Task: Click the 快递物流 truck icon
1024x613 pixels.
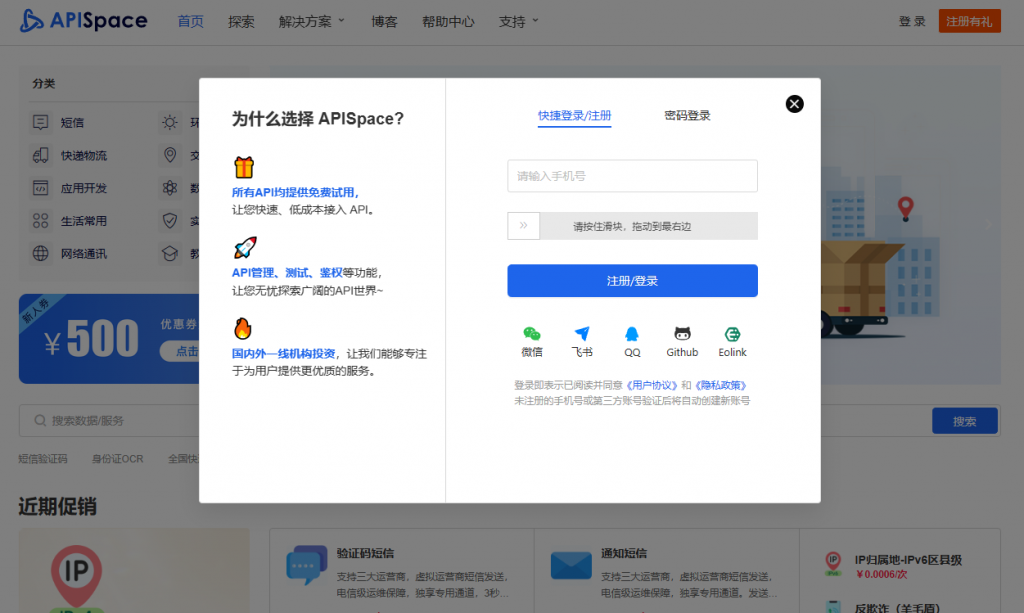Action: click(x=40, y=155)
